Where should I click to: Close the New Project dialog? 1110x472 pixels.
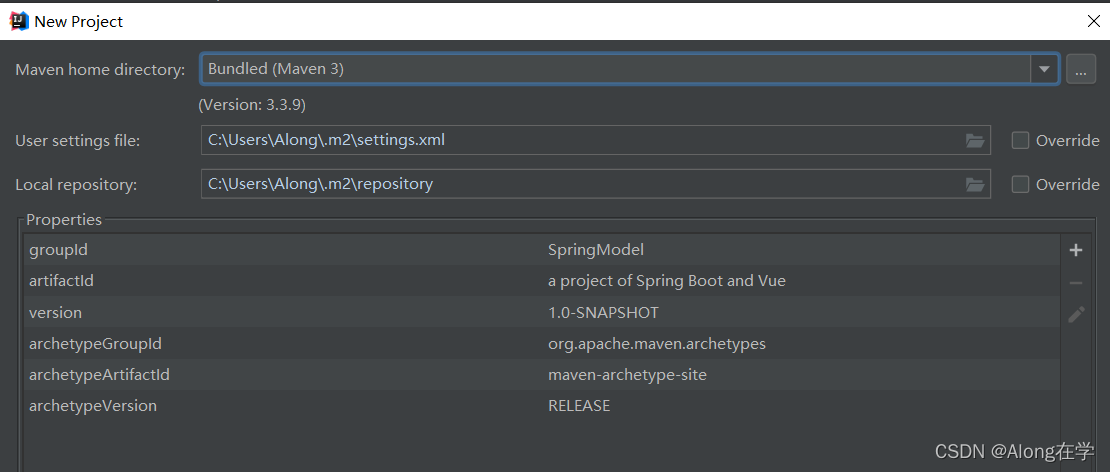1093,21
